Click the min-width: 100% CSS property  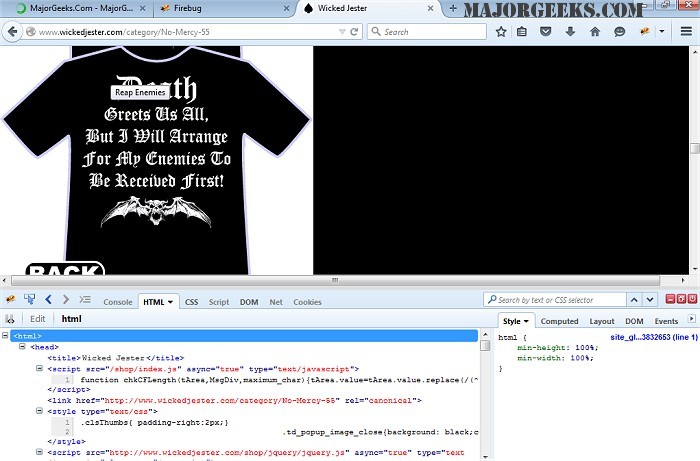[555, 358]
